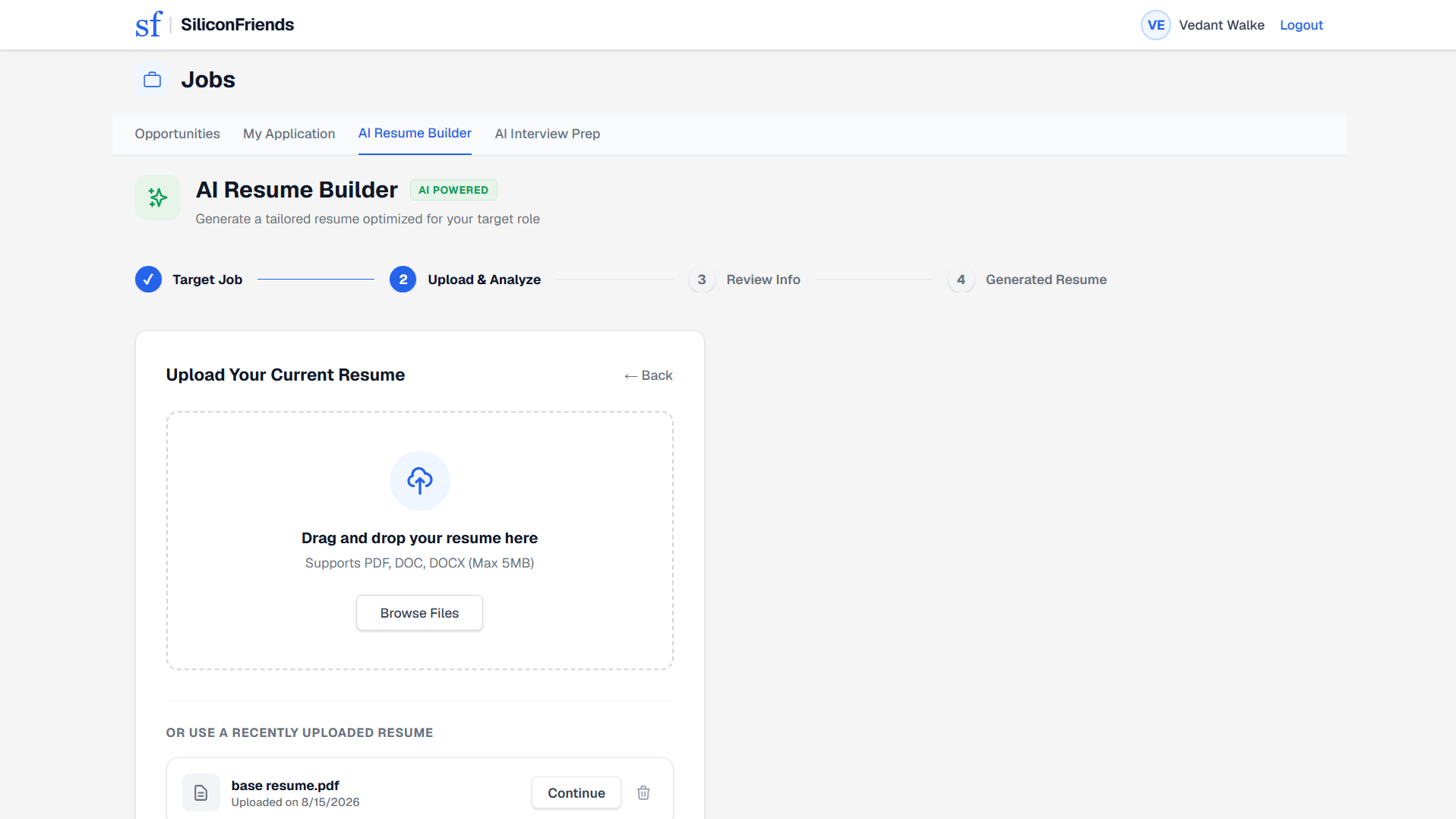This screenshot has height=819, width=1456.
Task: Click the AI sparkle icon beside AI Resume Builder
Action: [158, 198]
